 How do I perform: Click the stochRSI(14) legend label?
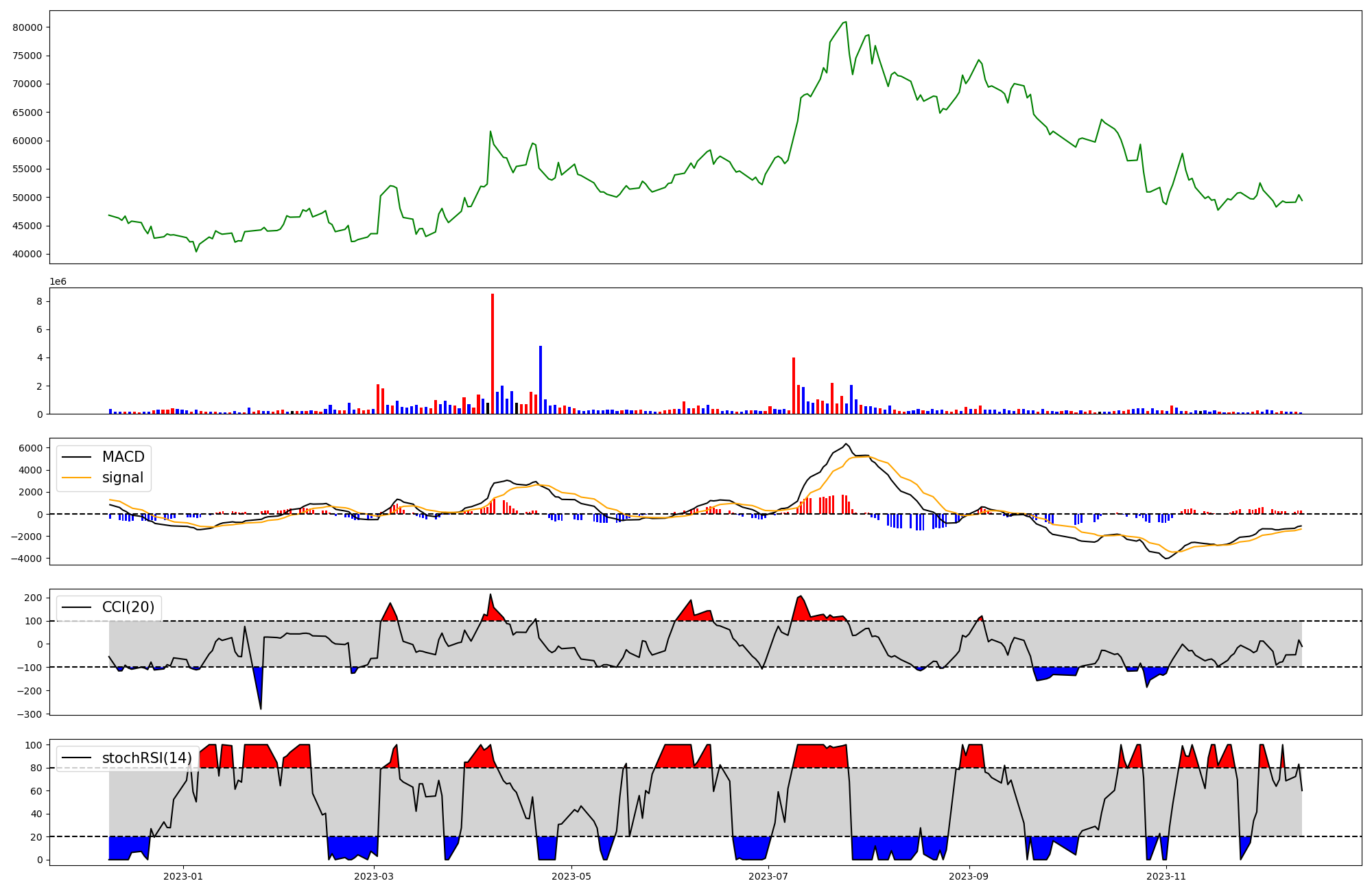tap(146, 758)
